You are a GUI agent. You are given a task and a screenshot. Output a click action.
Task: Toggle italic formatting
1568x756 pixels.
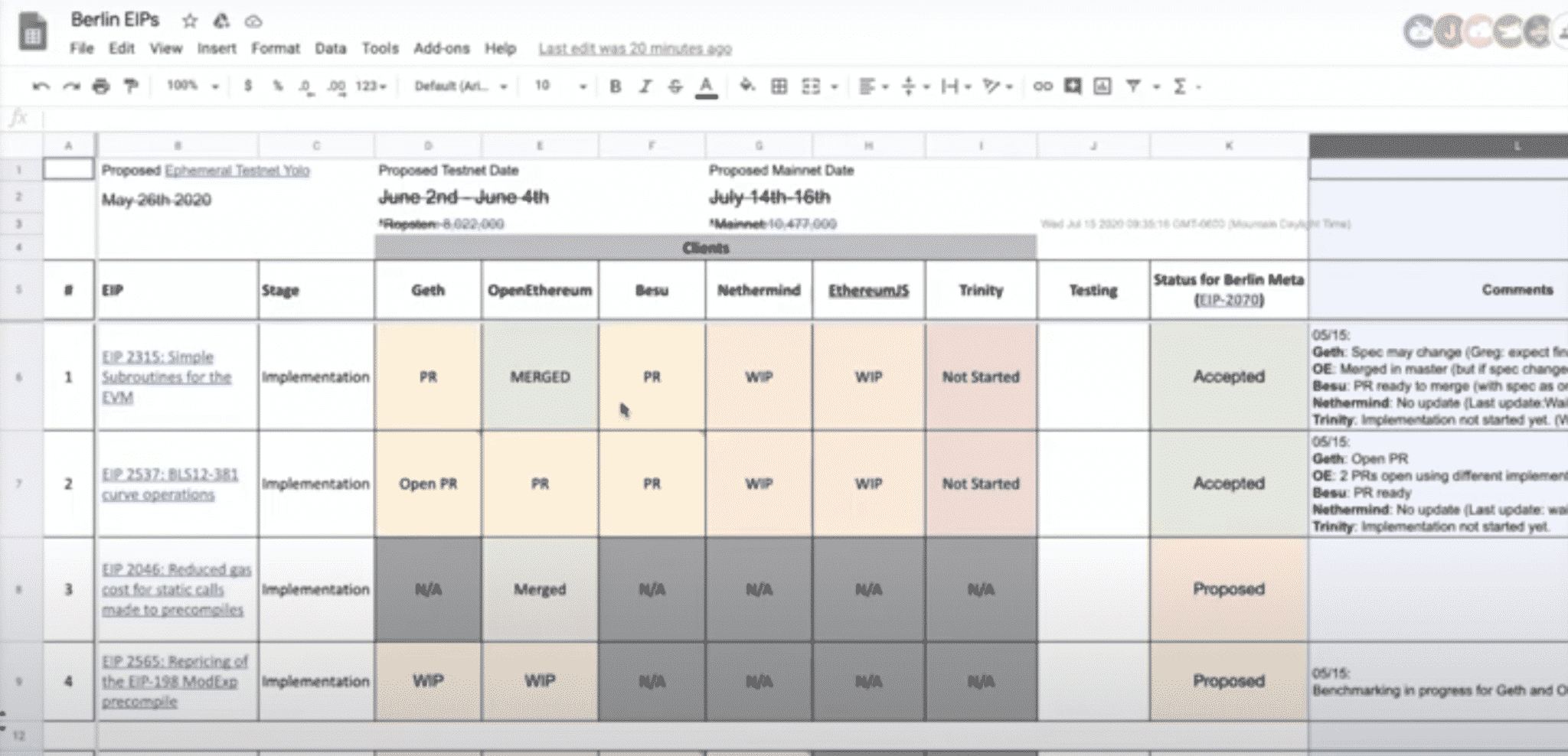(x=645, y=86)
